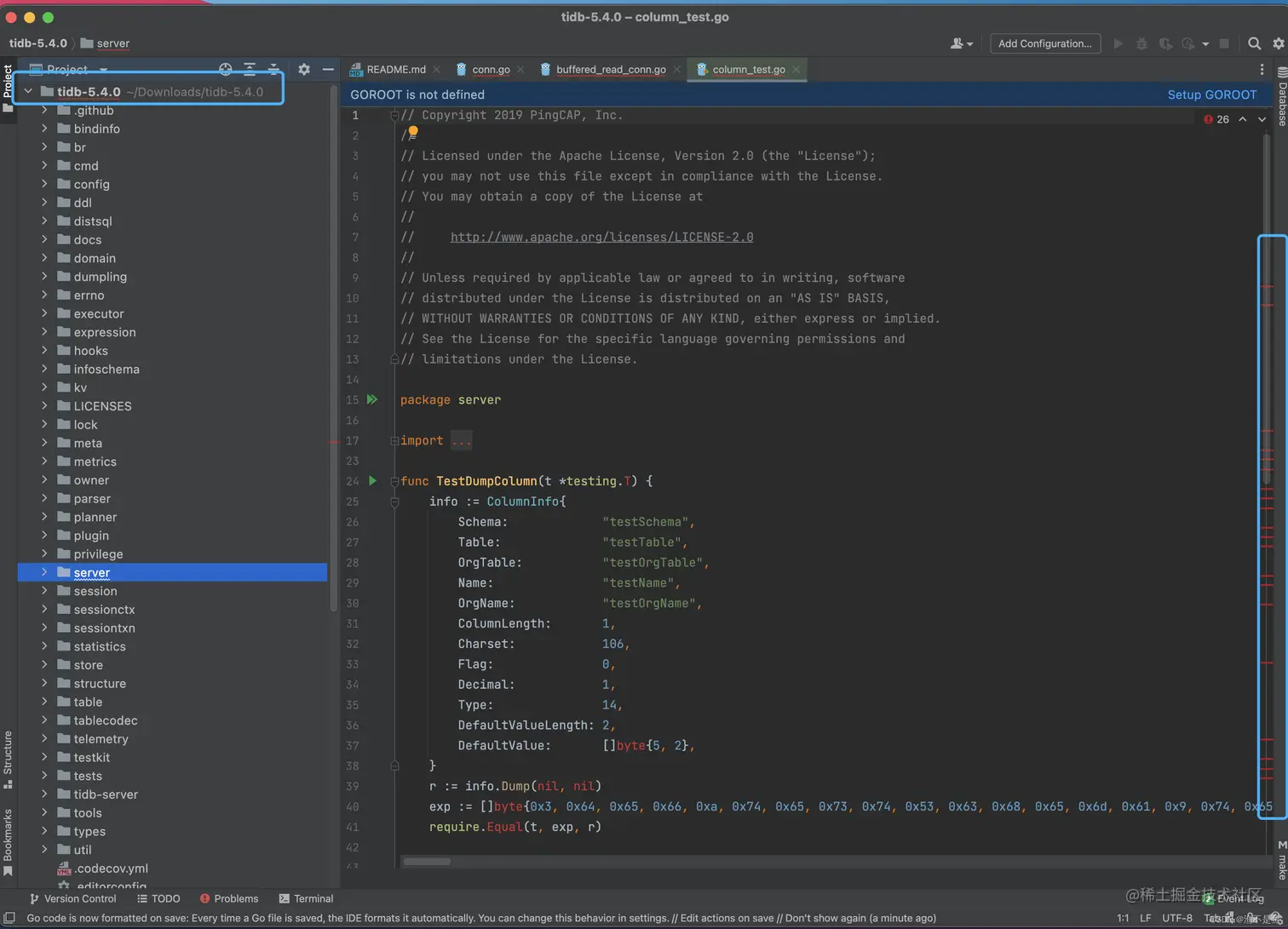The image size is (1288, 929).
Task: Click the Expand All icon in Project panel
Action: [x=250, y=69]
